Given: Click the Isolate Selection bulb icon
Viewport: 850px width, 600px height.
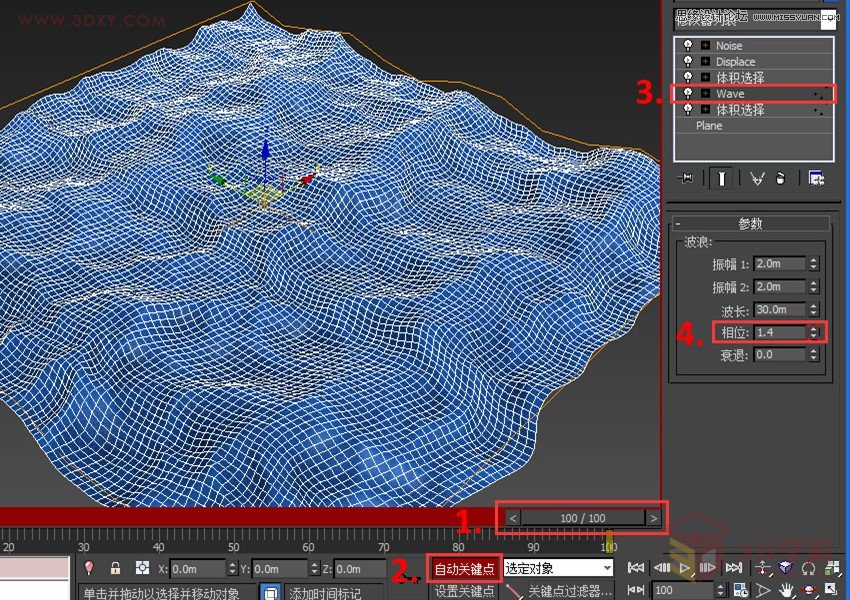Looking at the screenshot, I should (89, 568).
